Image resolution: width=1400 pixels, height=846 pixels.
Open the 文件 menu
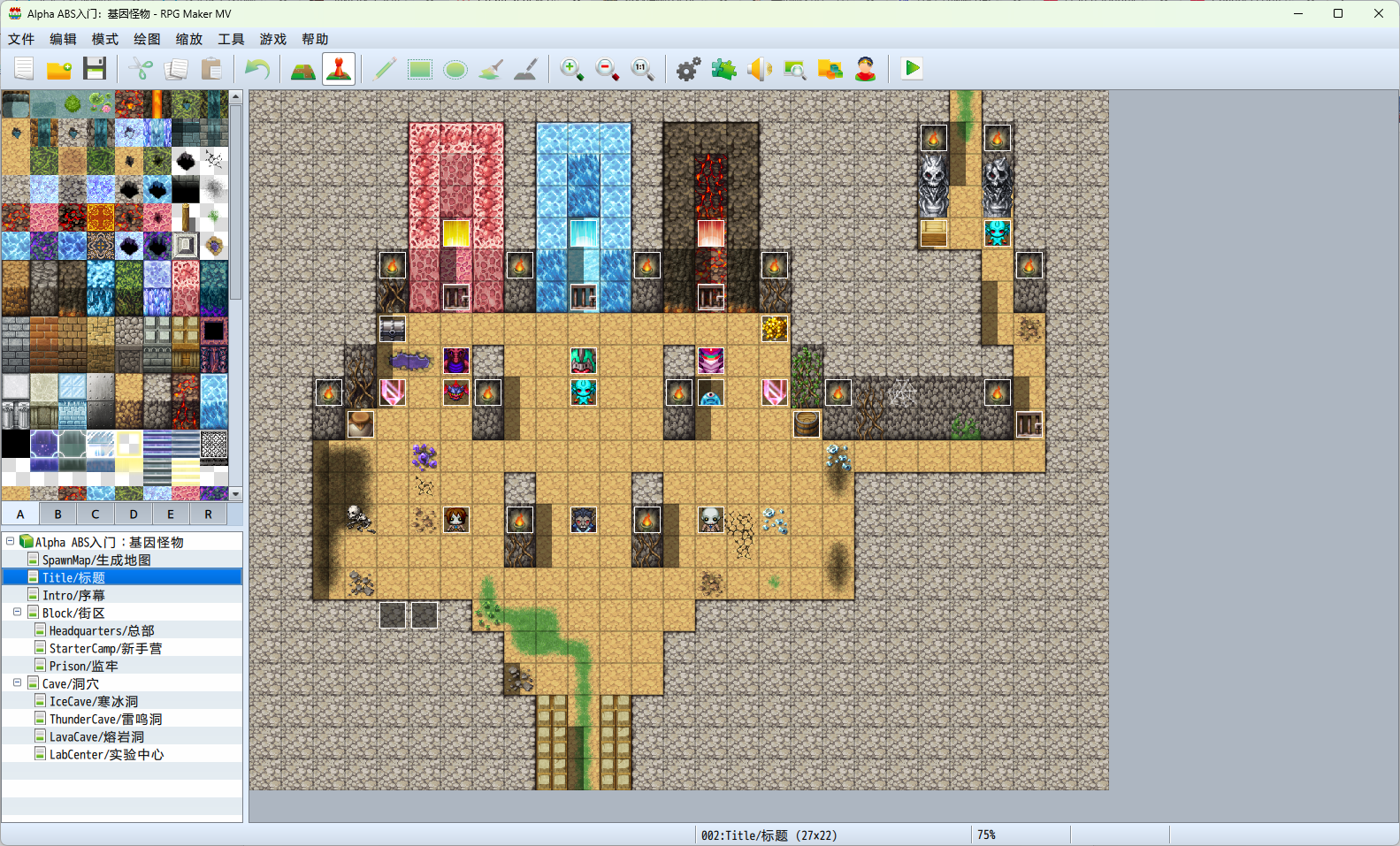click(21, 39)
